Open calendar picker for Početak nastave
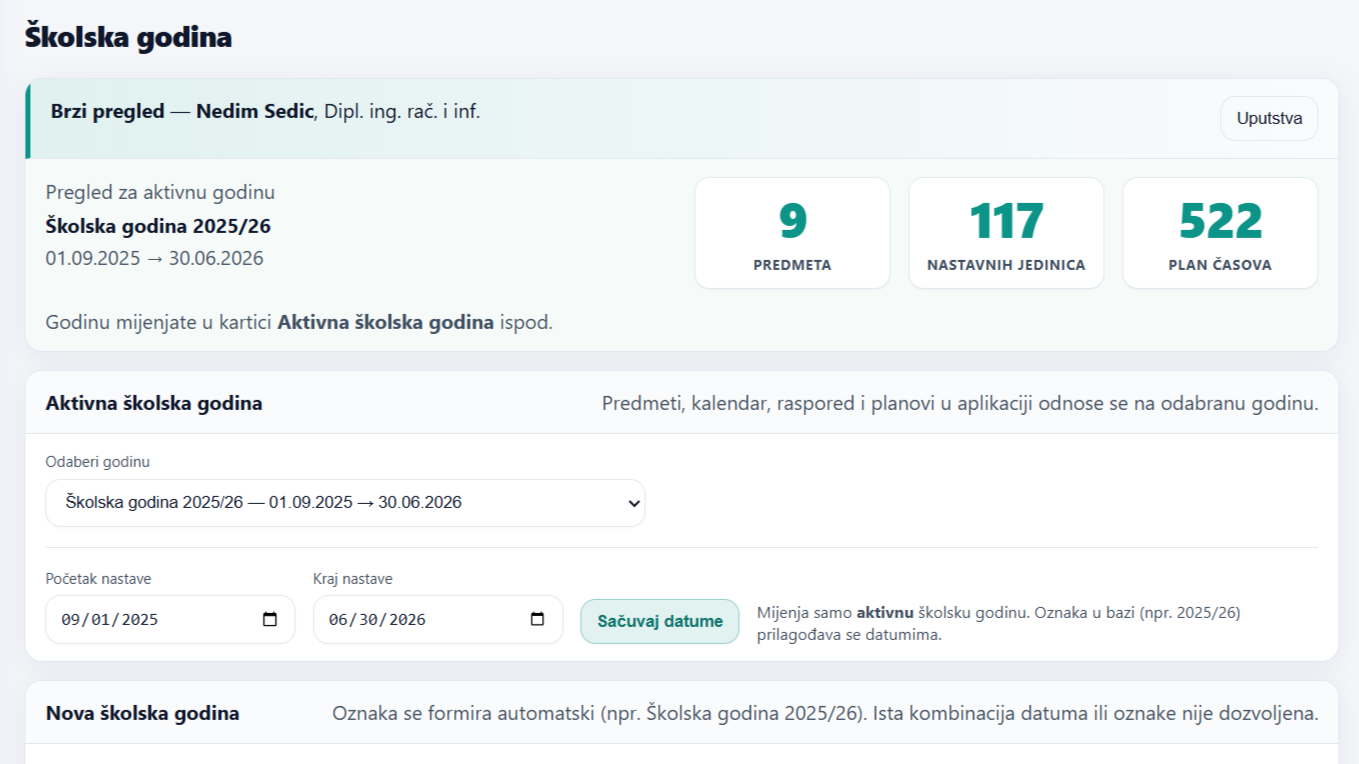The height and width of the screenshot is (764, 1359). [269, 619]
